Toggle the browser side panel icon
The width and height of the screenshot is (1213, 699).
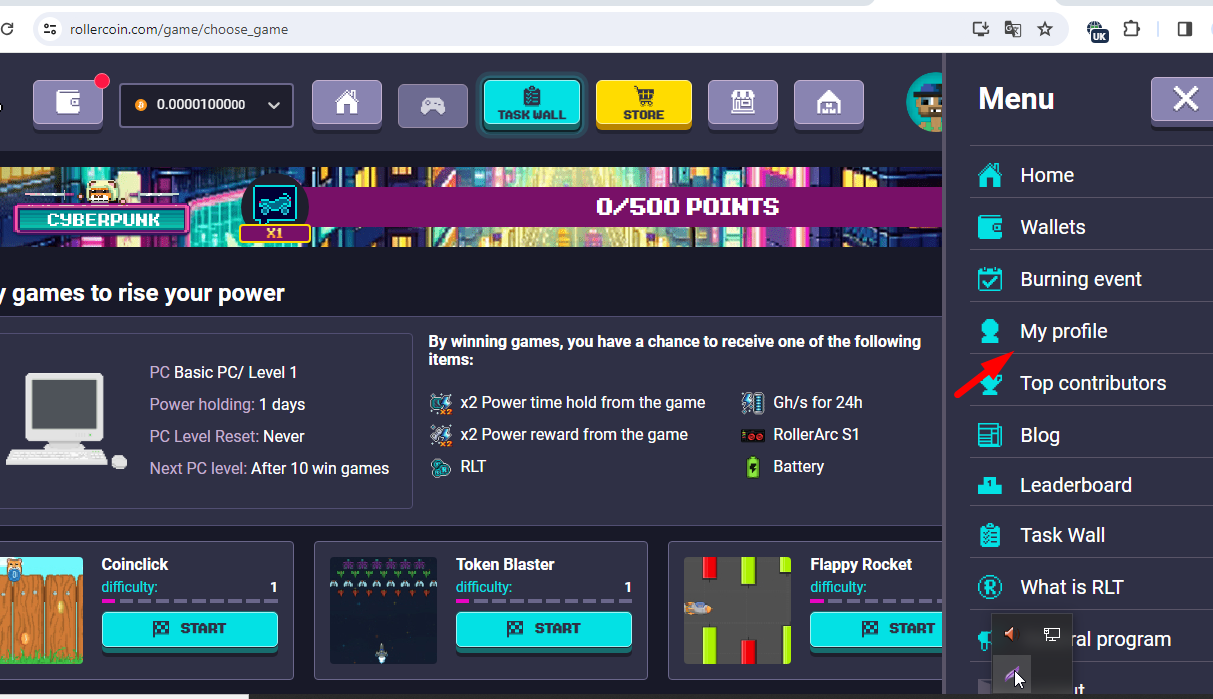tap(1185, 29)
